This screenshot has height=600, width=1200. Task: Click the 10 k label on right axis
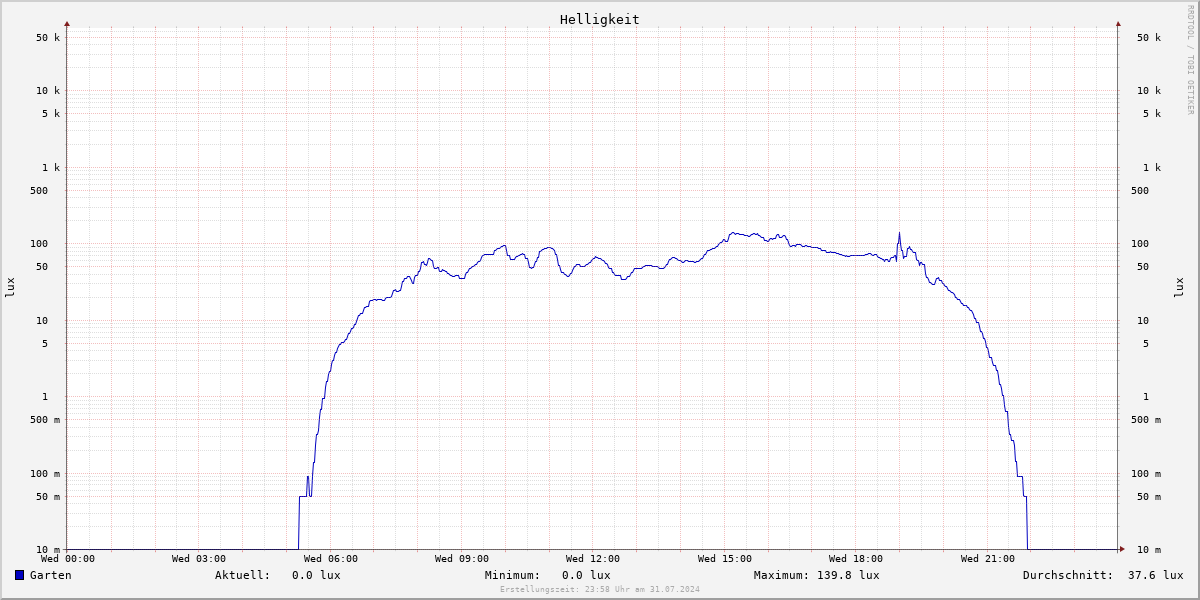click(x=1149, y=91)
